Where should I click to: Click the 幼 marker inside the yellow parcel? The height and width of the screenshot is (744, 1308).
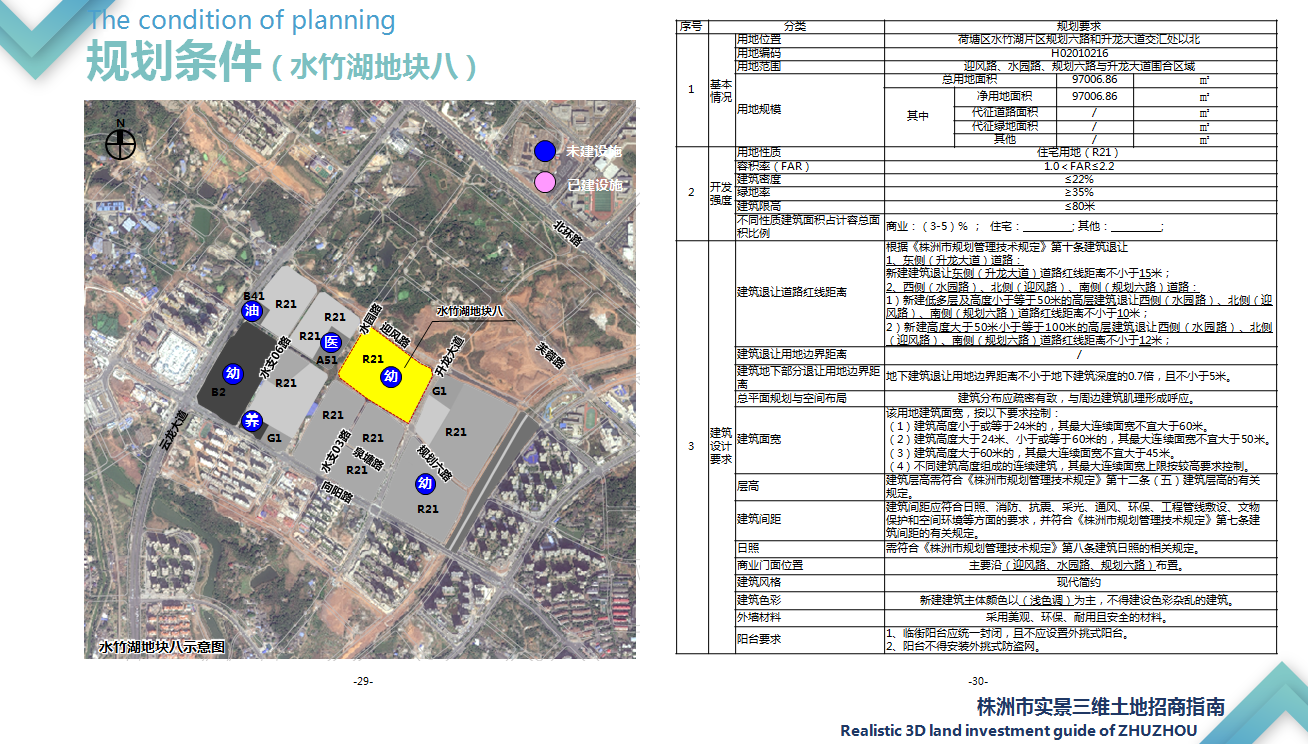coord(391,377)
